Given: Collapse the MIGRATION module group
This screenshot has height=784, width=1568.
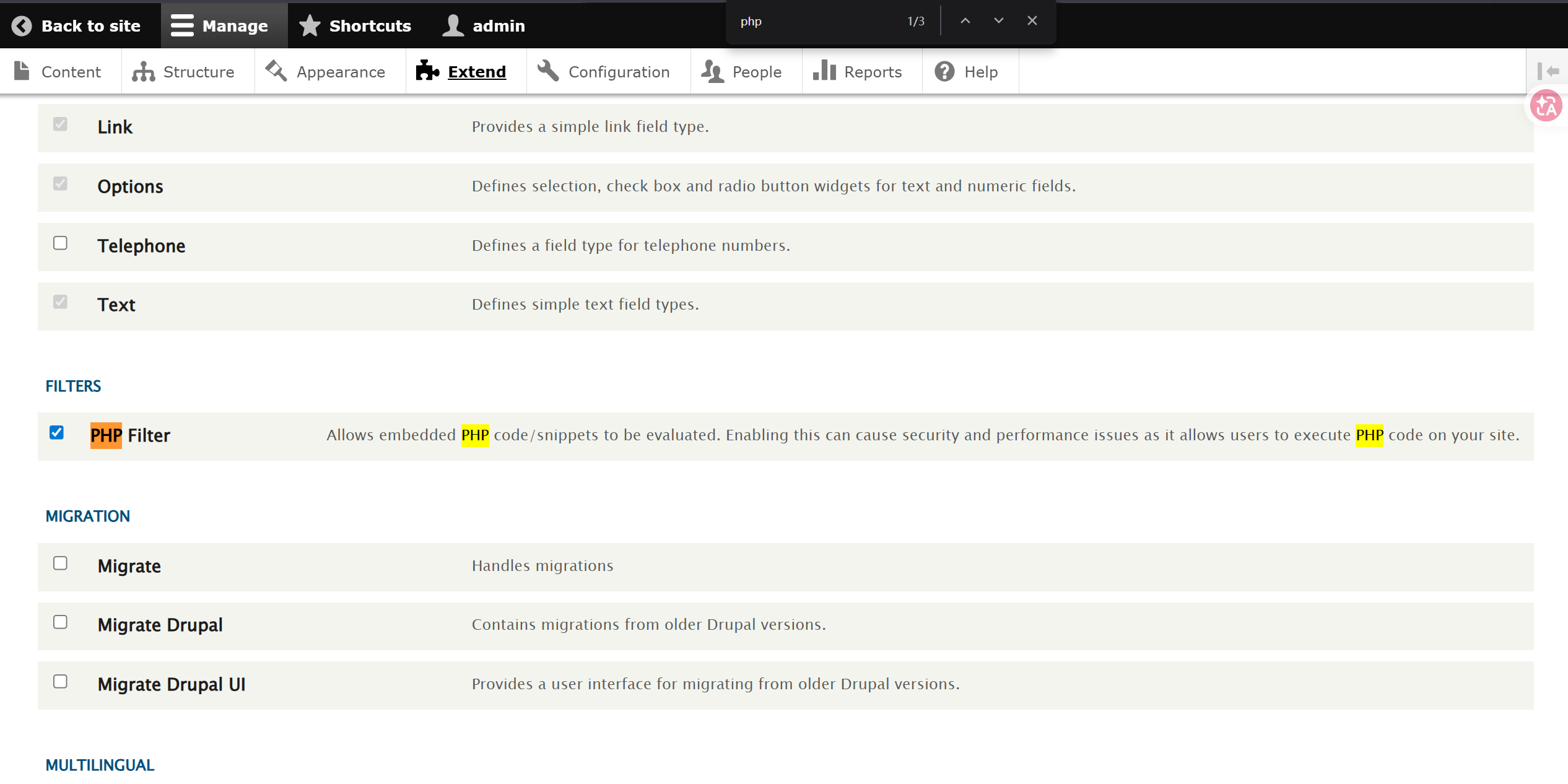Looking at the screenshot, I should tap(88, 516).
